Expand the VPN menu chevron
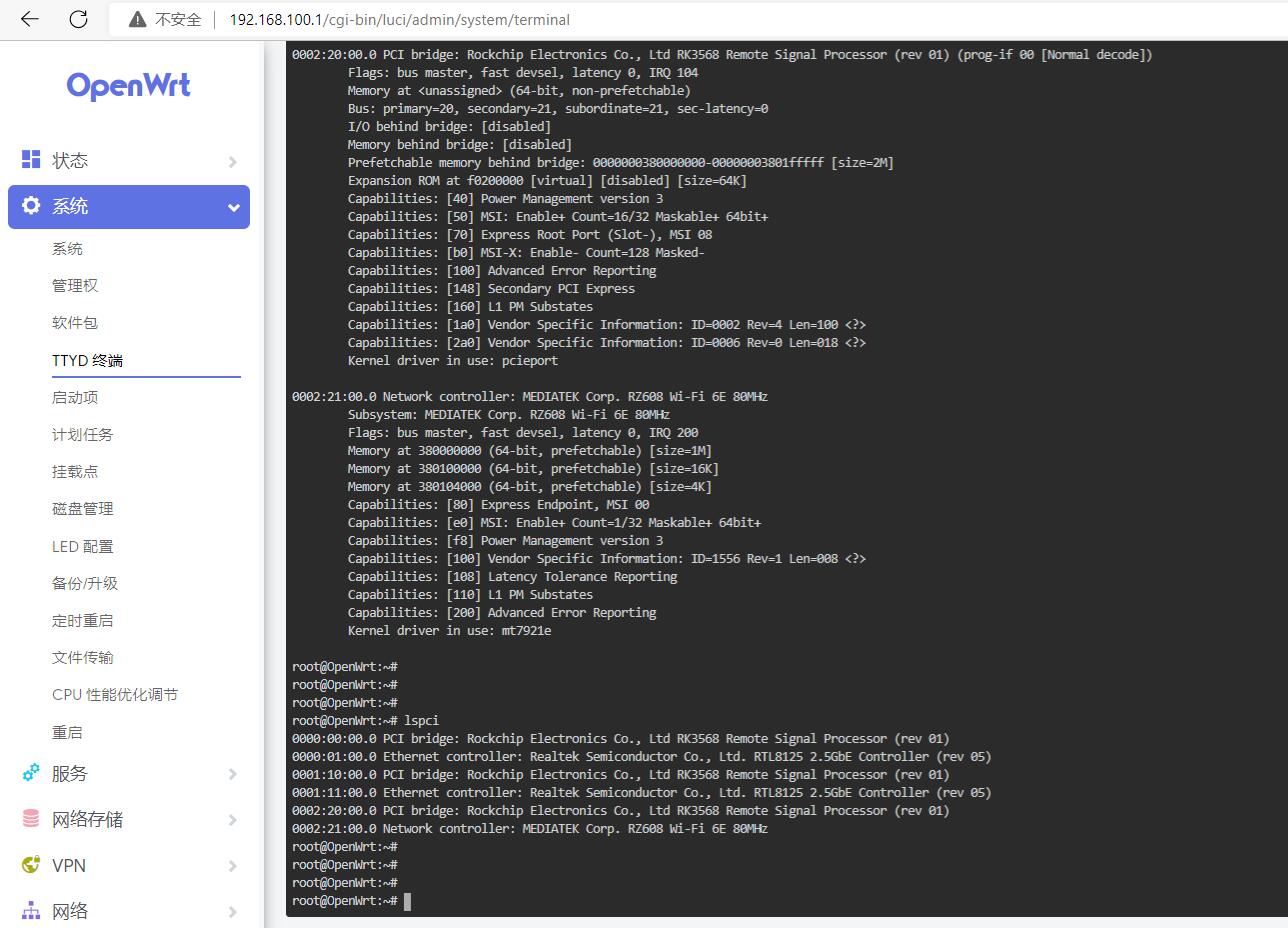The height and width of the screenshot is (928, 1288). 232,866
